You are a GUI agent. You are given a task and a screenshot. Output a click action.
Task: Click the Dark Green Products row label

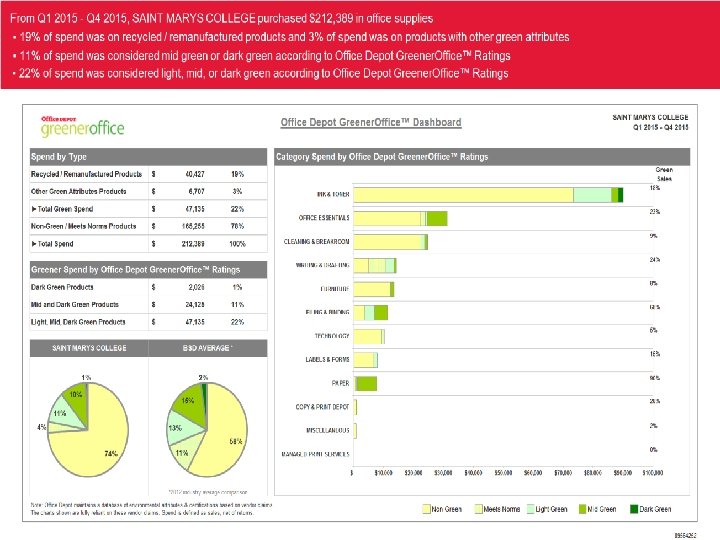pyautogui.click(x=62, y=287)
